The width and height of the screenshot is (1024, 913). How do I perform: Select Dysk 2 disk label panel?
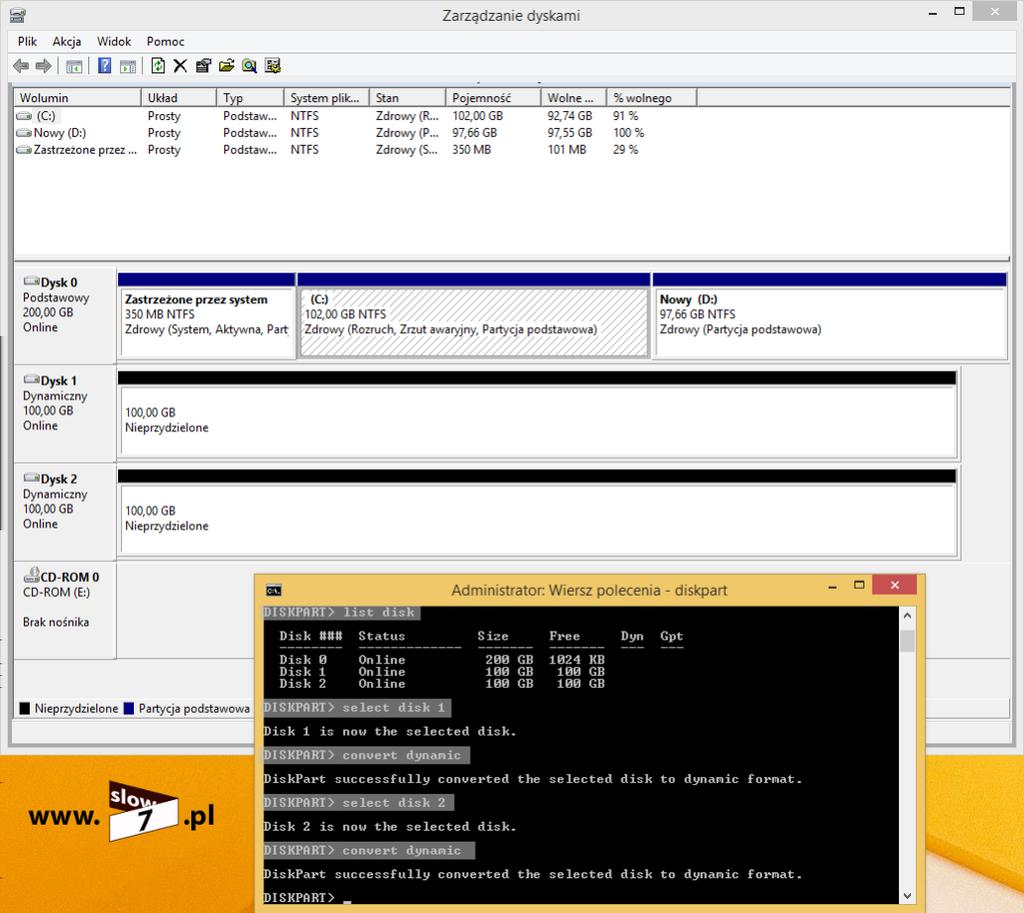(65, 512)
